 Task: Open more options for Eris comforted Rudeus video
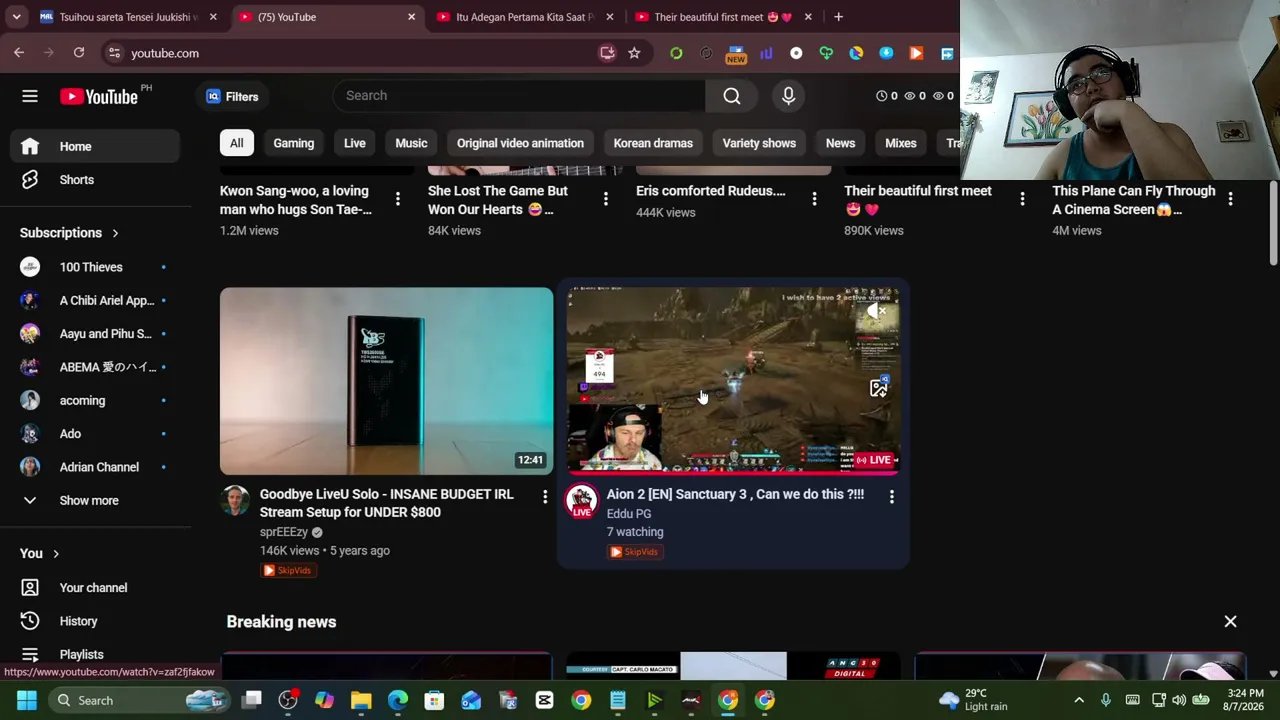(814, 199)
